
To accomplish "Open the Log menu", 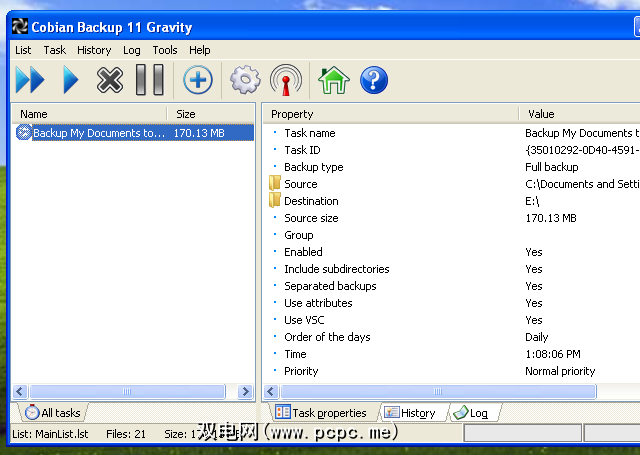I will (x=132, y=50).
